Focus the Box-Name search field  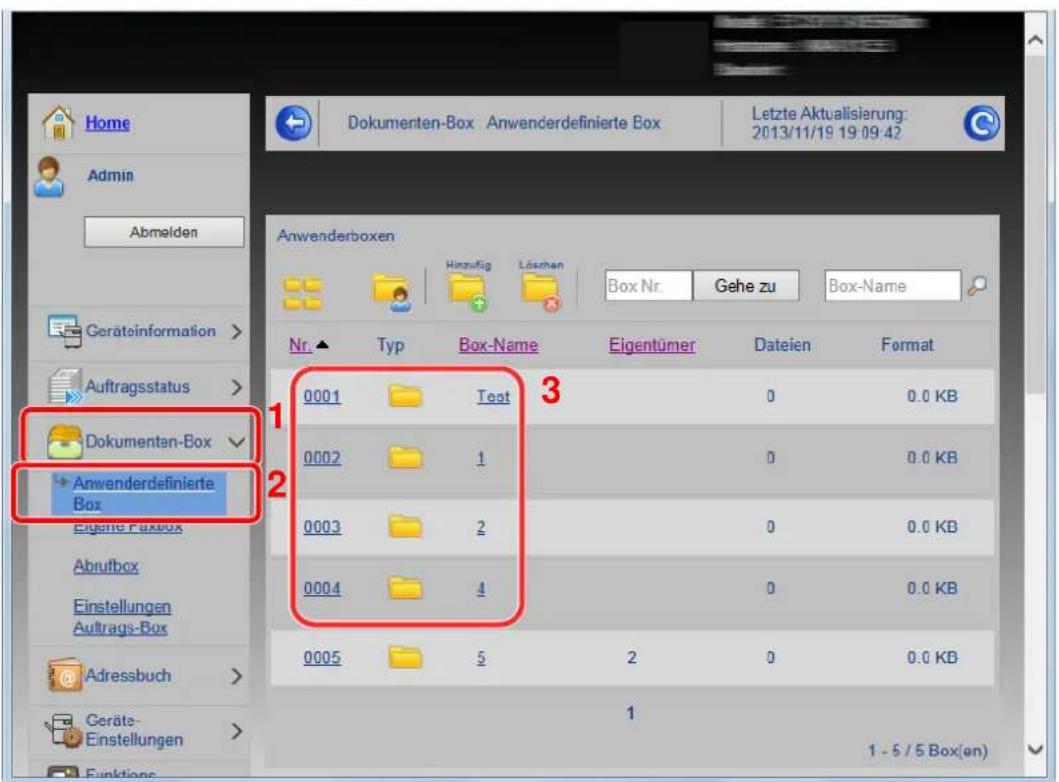click(892, 286)
